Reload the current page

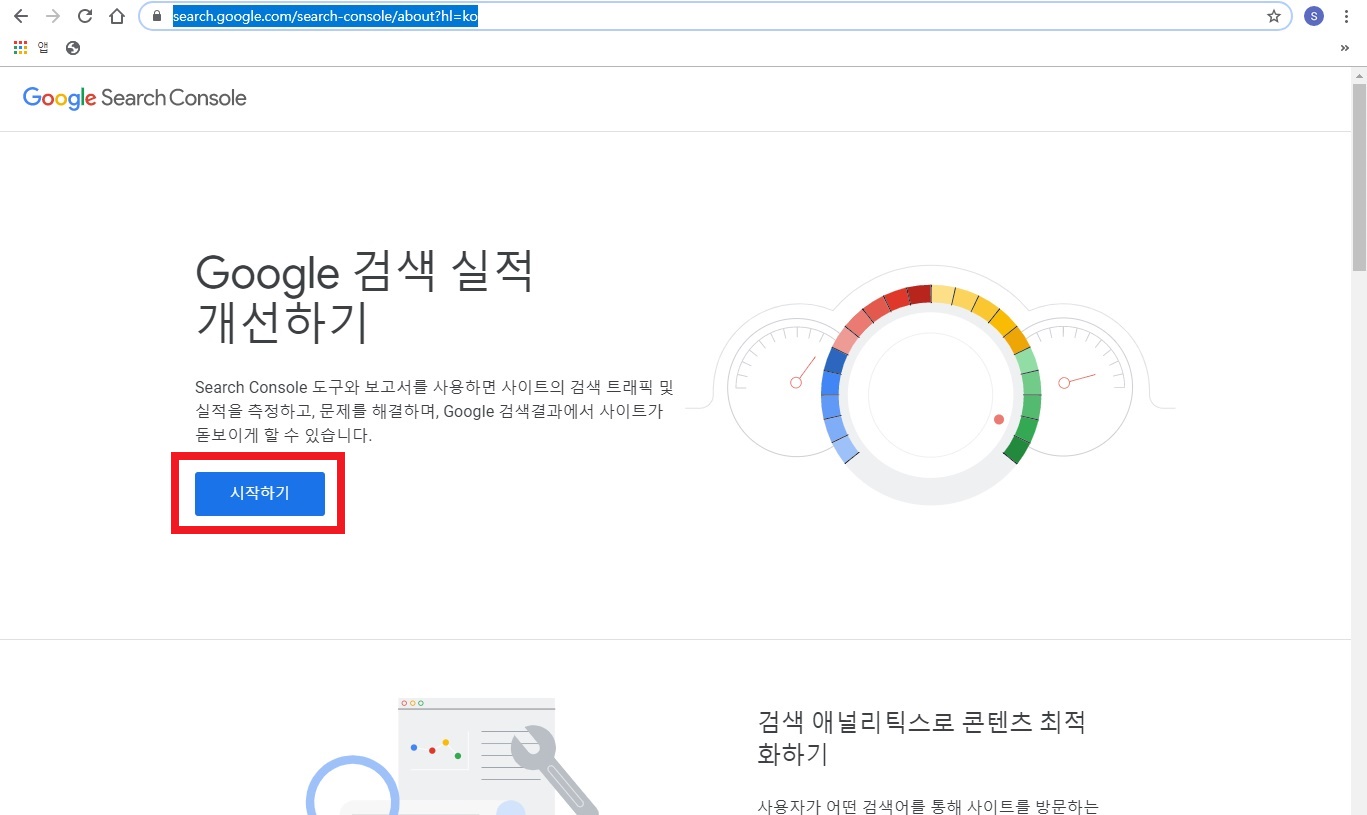pos(85,16)
